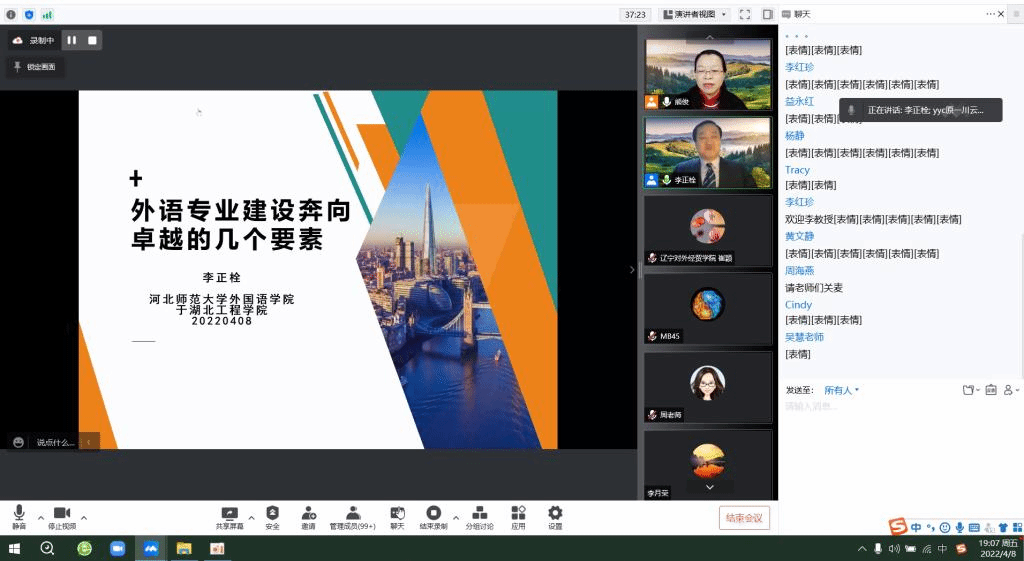The width and height of the screenshot is (1024, 561).
Task: Pause the cloud recording
Action: (x=71, y=40)
